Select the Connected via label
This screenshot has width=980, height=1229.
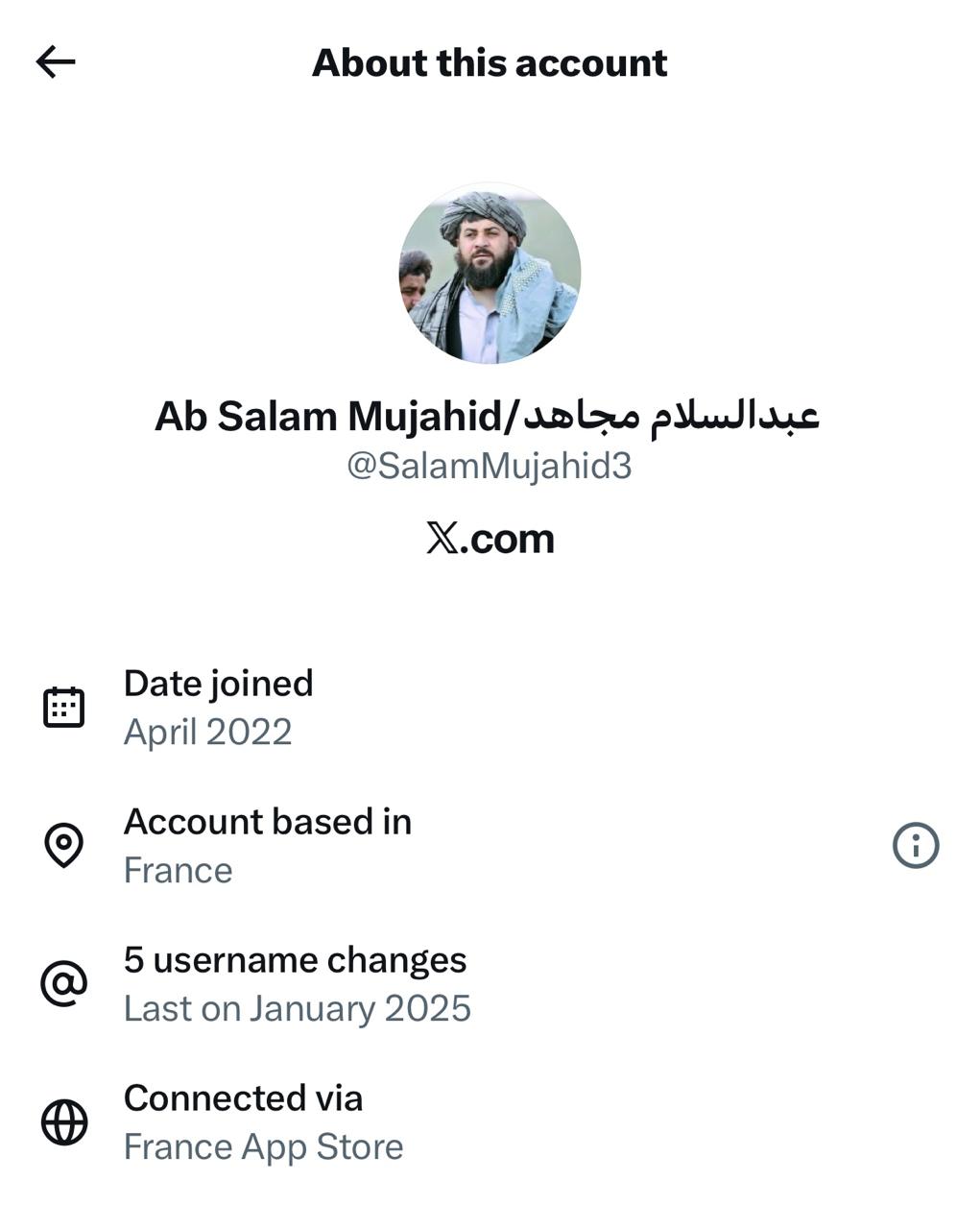[244, 1098]
